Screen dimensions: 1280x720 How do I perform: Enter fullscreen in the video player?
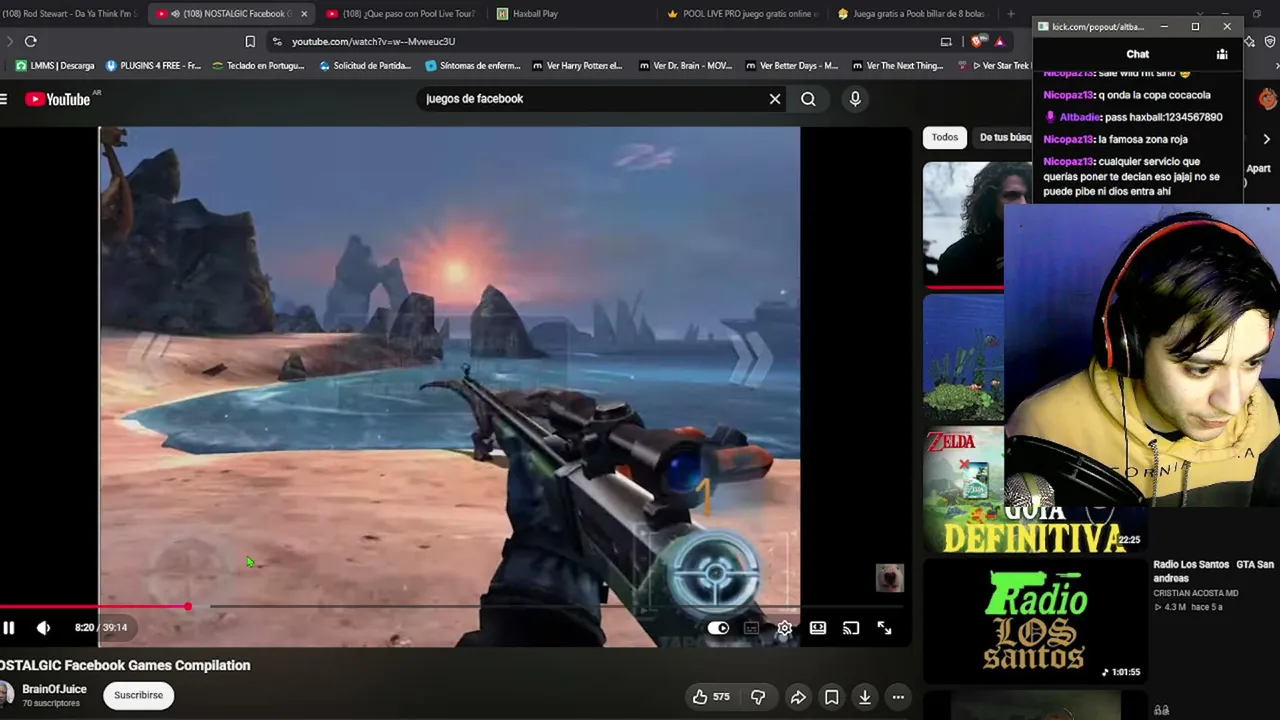tap(884, 628)
